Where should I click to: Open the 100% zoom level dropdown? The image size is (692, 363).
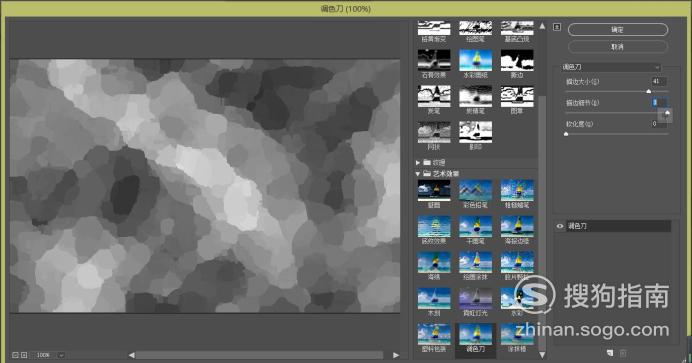tap(61, 355)
